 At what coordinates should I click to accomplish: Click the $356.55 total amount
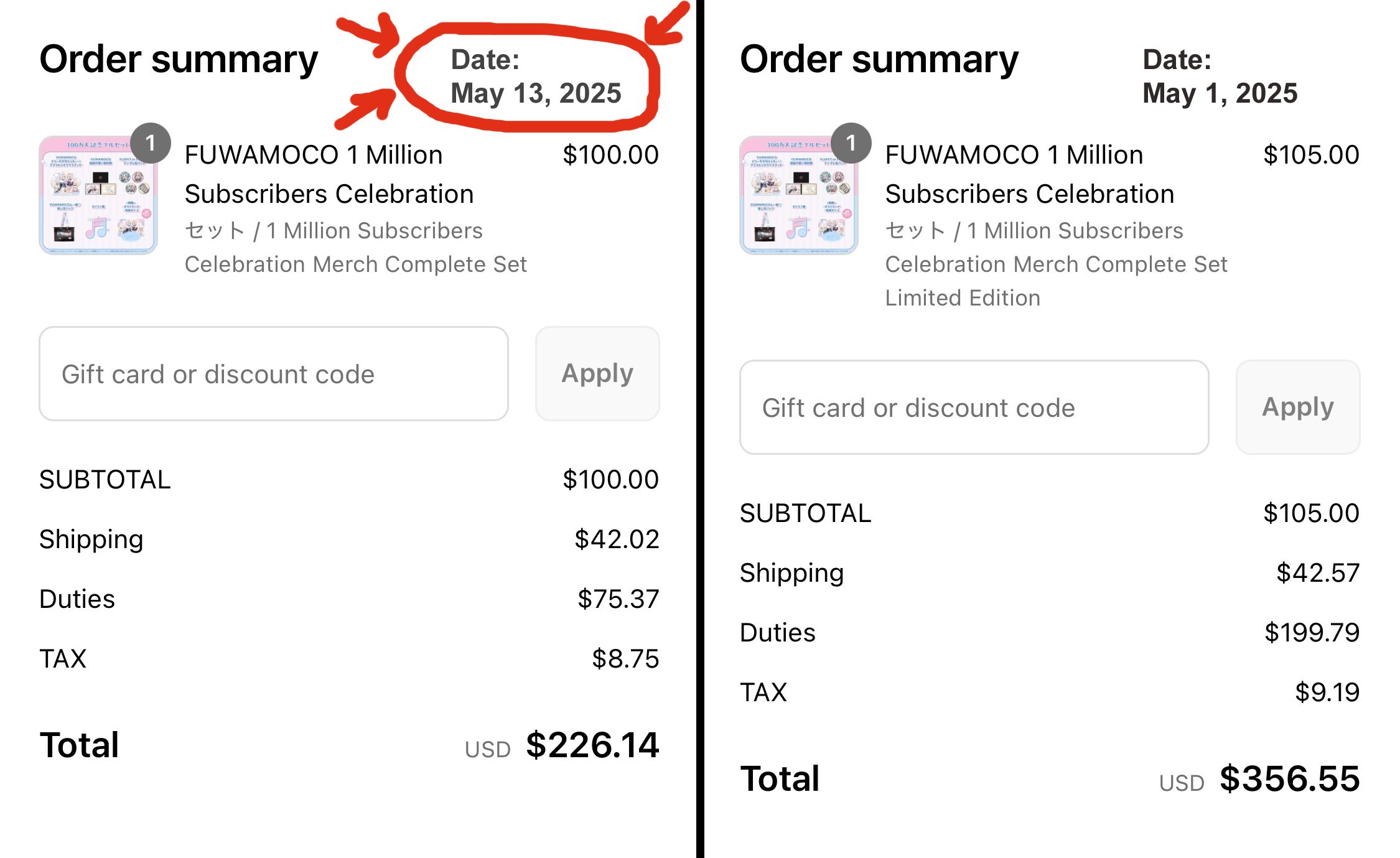click(x=1289, y=778)
